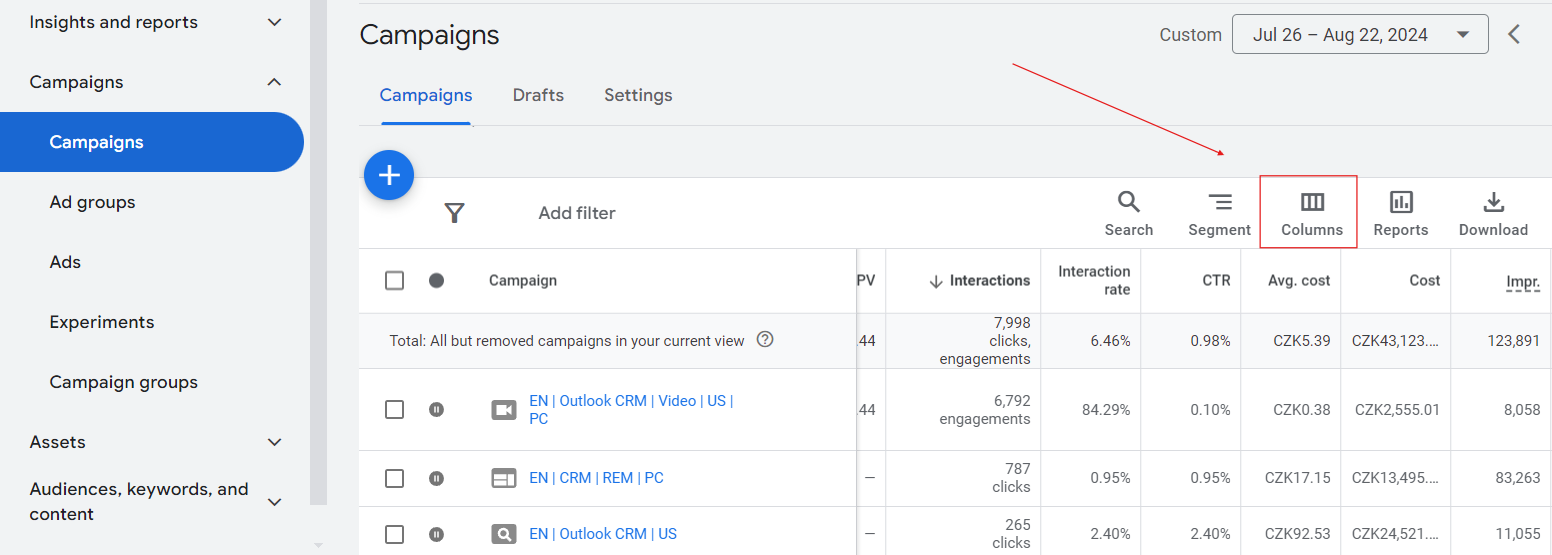The width and height of the screenshot is (1552, 555).
Task: Sort by the Impr. column header
Action: pyautogui.click(x=1523, y=282)
